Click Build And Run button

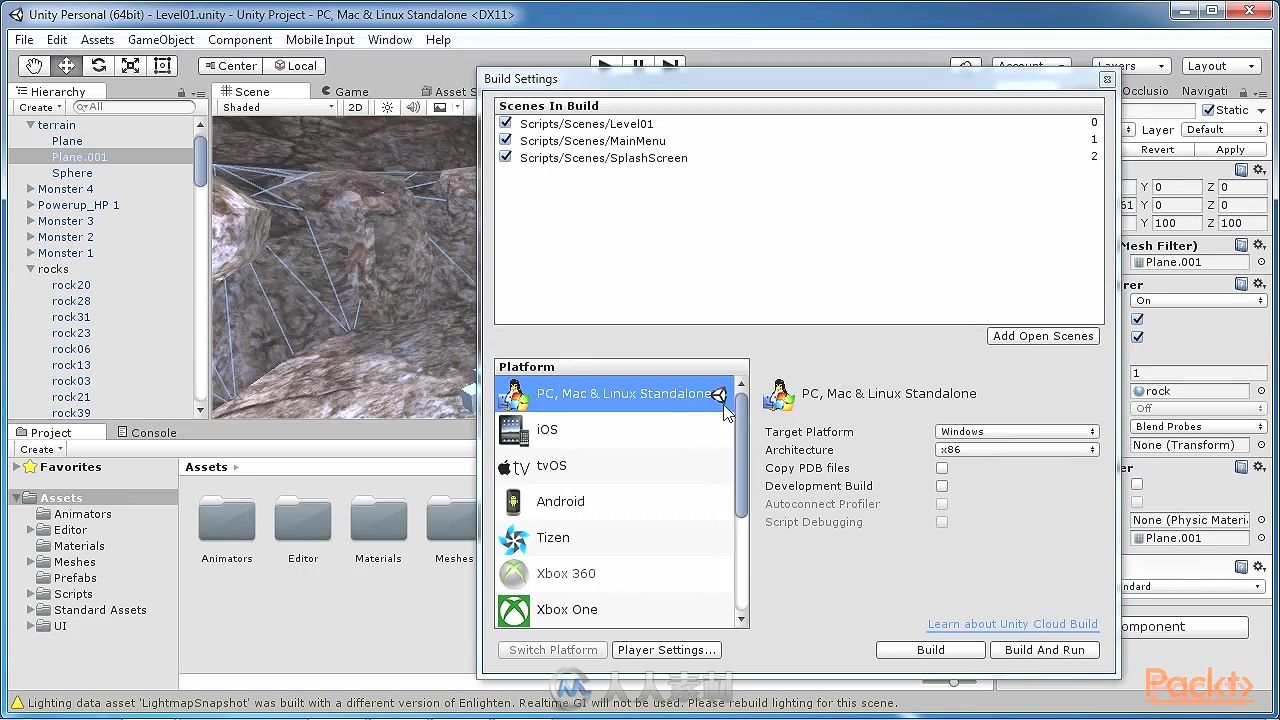point(1045,650)
